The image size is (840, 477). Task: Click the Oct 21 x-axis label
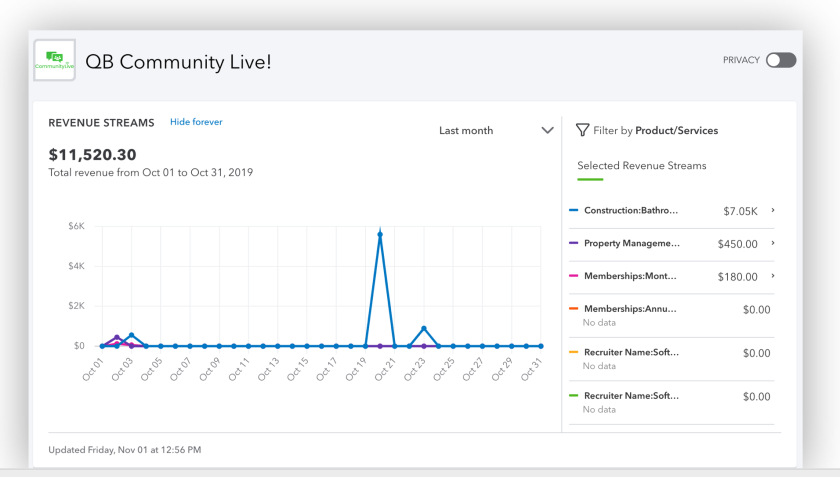[x=385, y=370]
